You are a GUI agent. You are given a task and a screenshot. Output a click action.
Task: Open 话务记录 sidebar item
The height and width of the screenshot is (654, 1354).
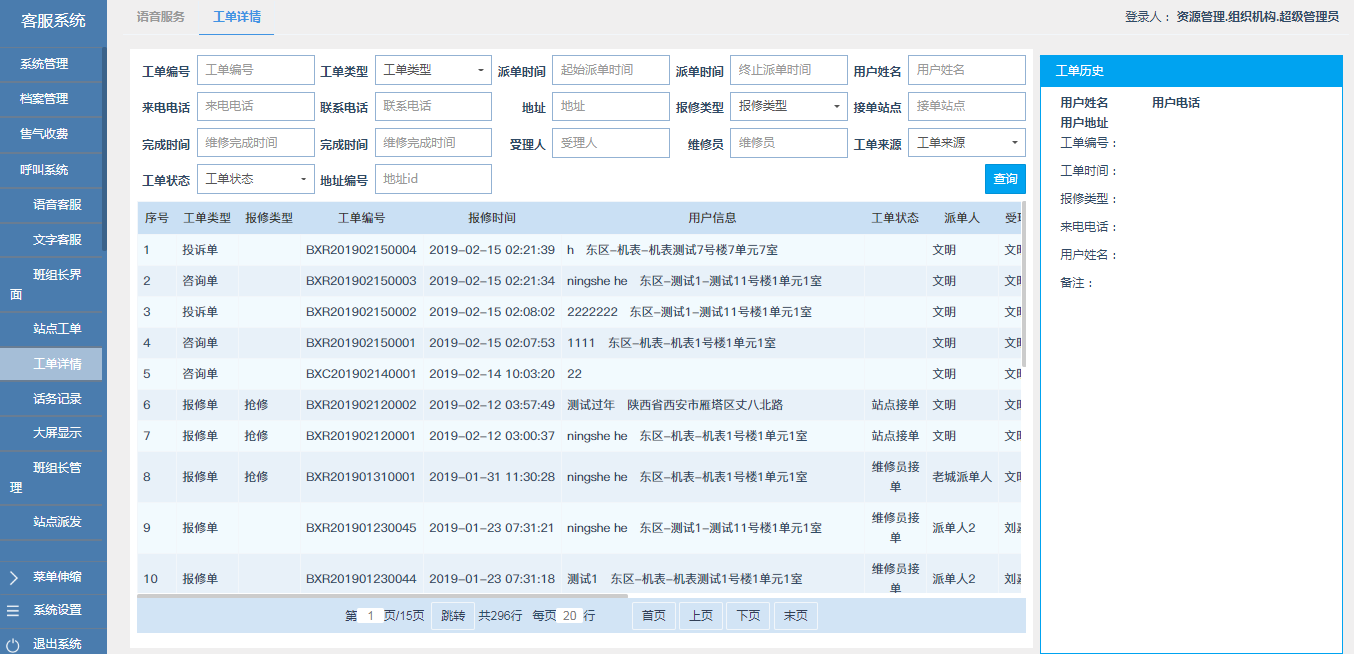[x=51, y=398]
